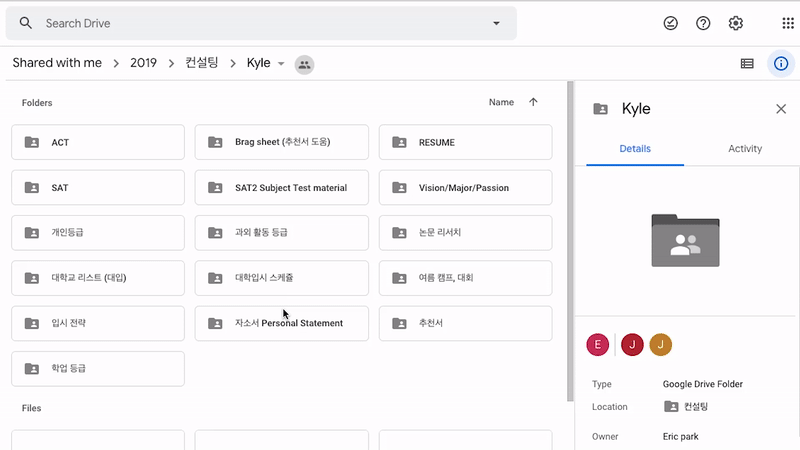The image size is (800, 450).
Task: Open the Settings gear icon
Action: 736,23
